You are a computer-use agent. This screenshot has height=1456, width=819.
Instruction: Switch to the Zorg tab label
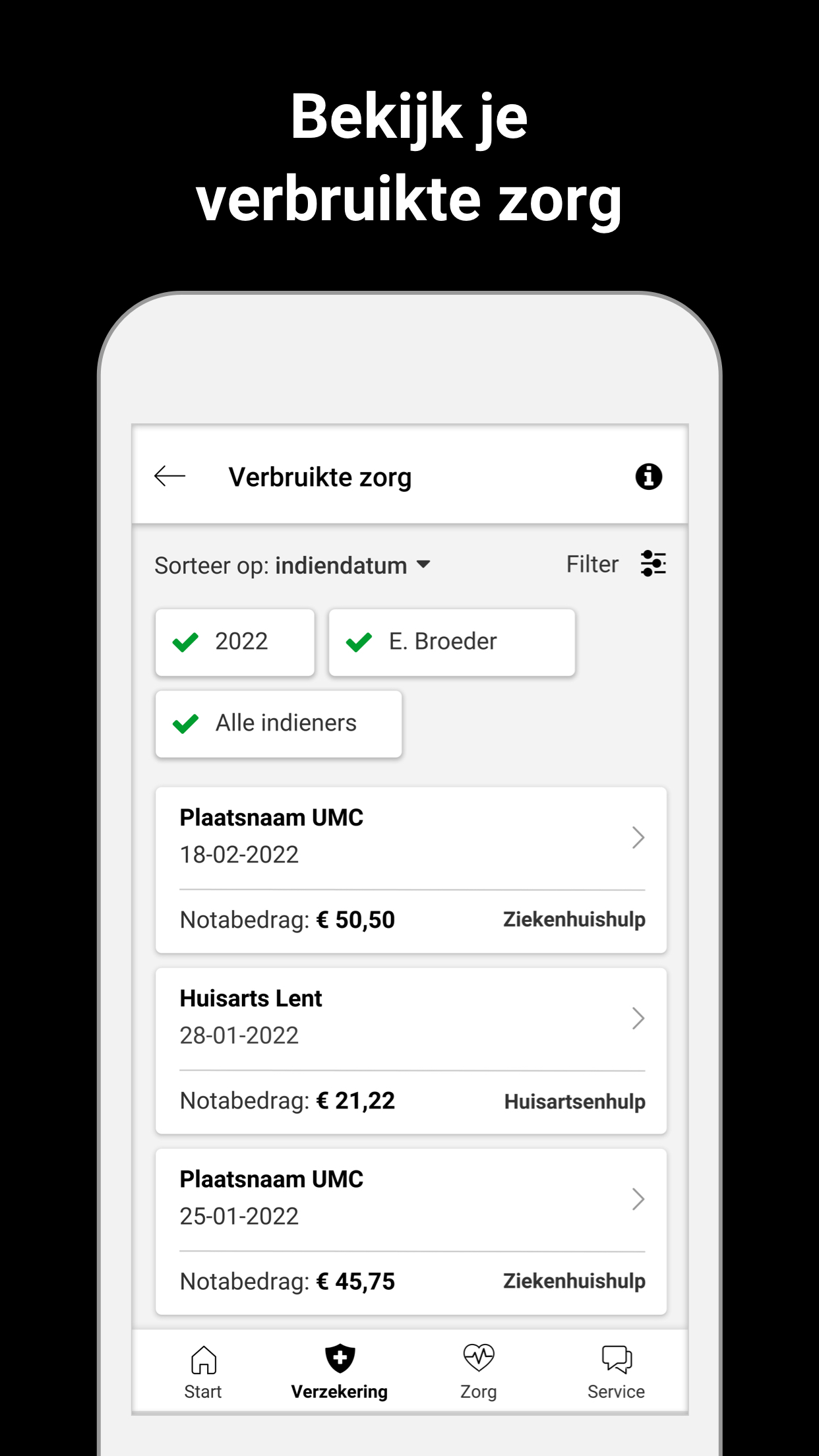pyautogui.click(x=479, y=1391)
